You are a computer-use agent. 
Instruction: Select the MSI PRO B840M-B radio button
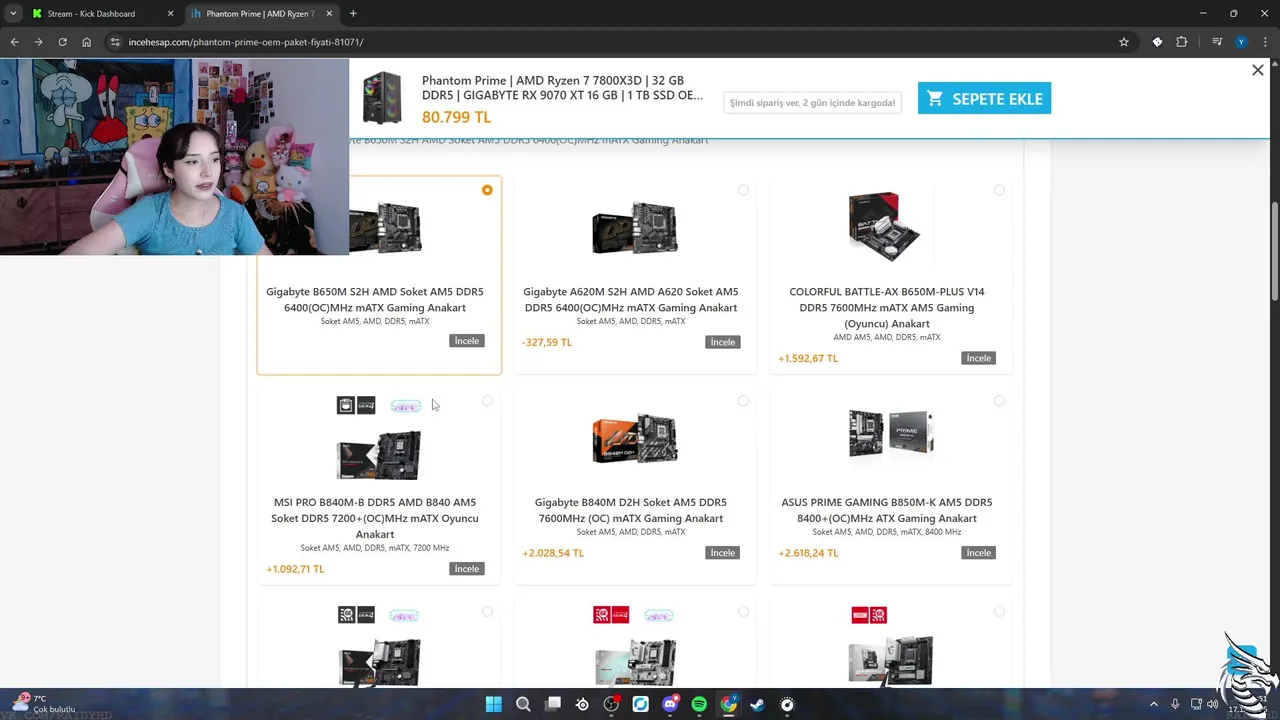(487, 401)
